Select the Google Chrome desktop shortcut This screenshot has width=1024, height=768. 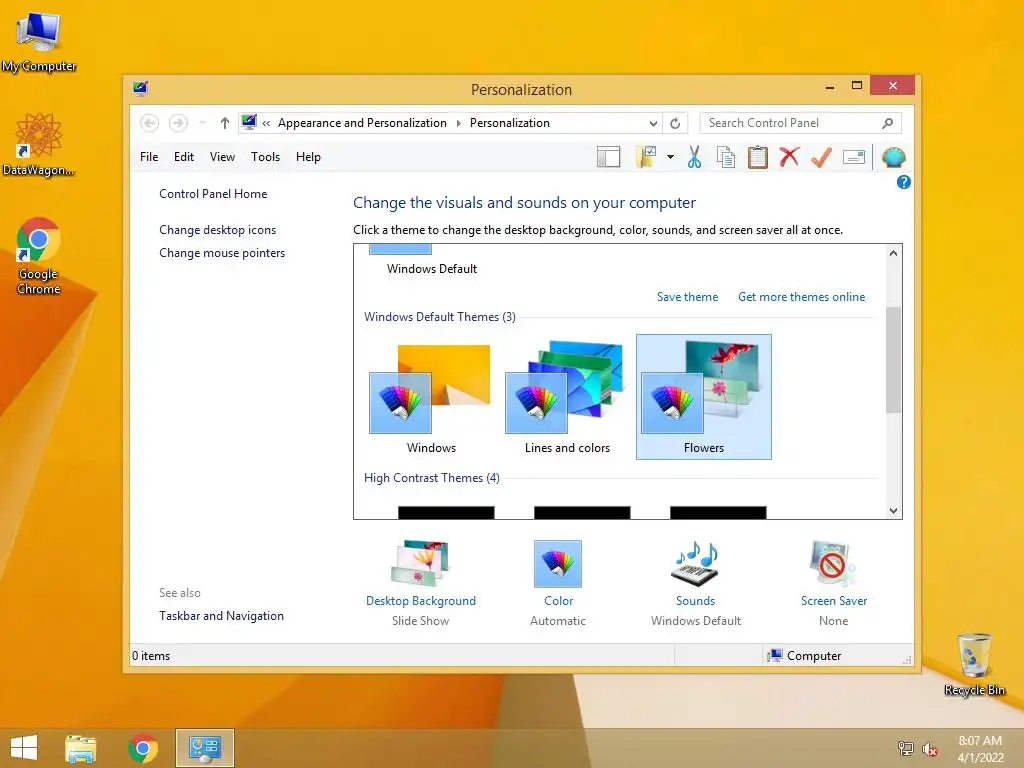point(39,256)
